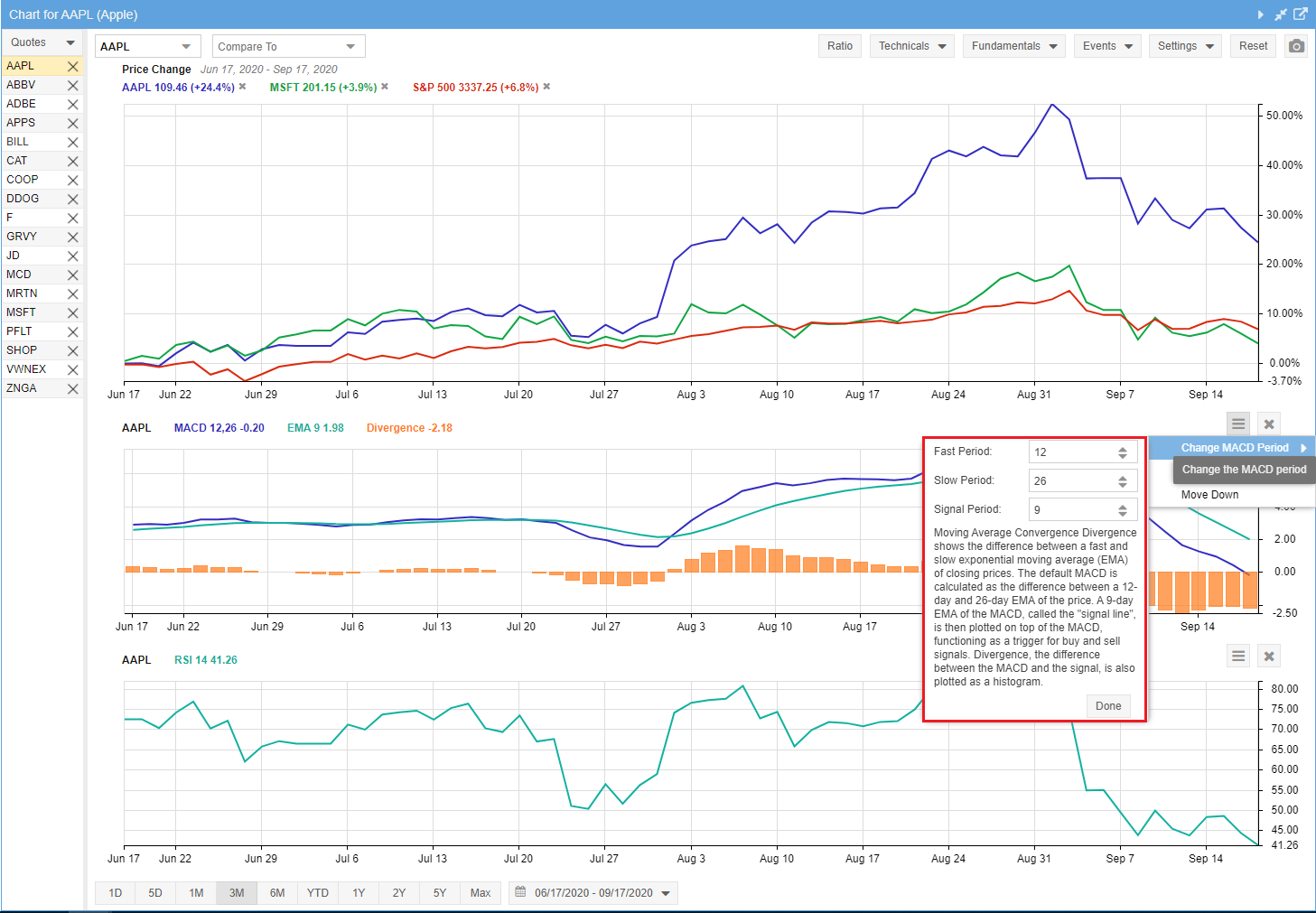Switch to the 1Y time range
The height and width of the screenshot is (913, 1316).
click(x=359, y=893)
